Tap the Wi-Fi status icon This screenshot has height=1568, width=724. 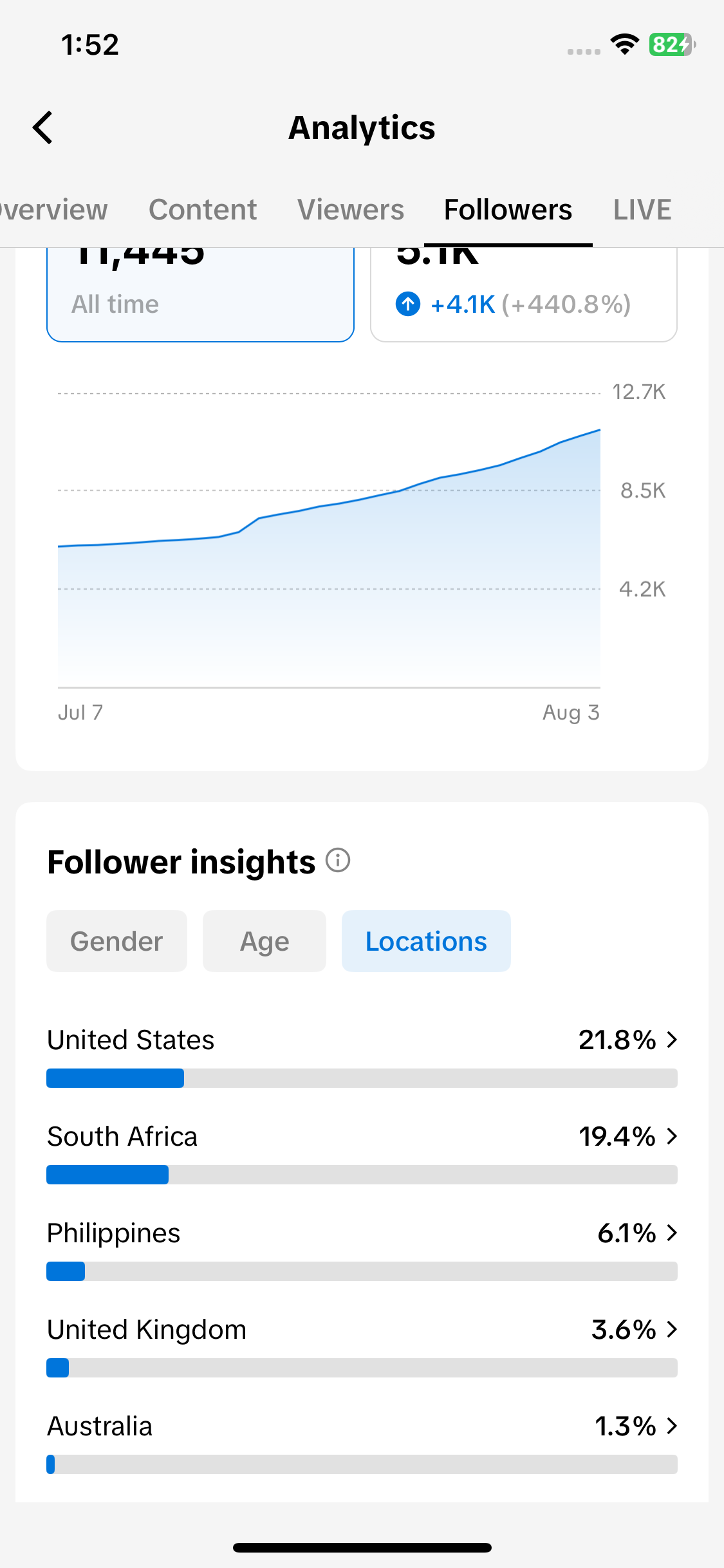tap(624, 45)
